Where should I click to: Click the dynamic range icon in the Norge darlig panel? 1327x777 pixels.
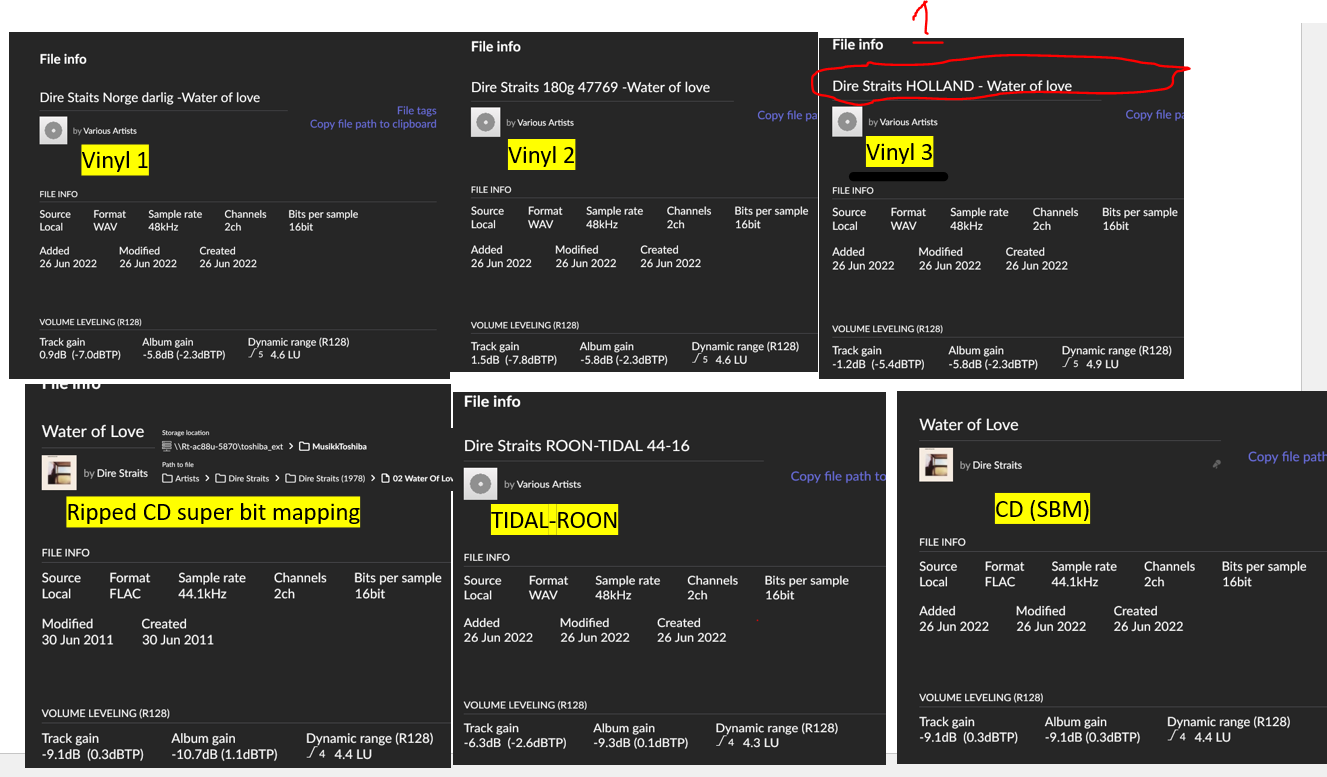[x=257, y=354]
